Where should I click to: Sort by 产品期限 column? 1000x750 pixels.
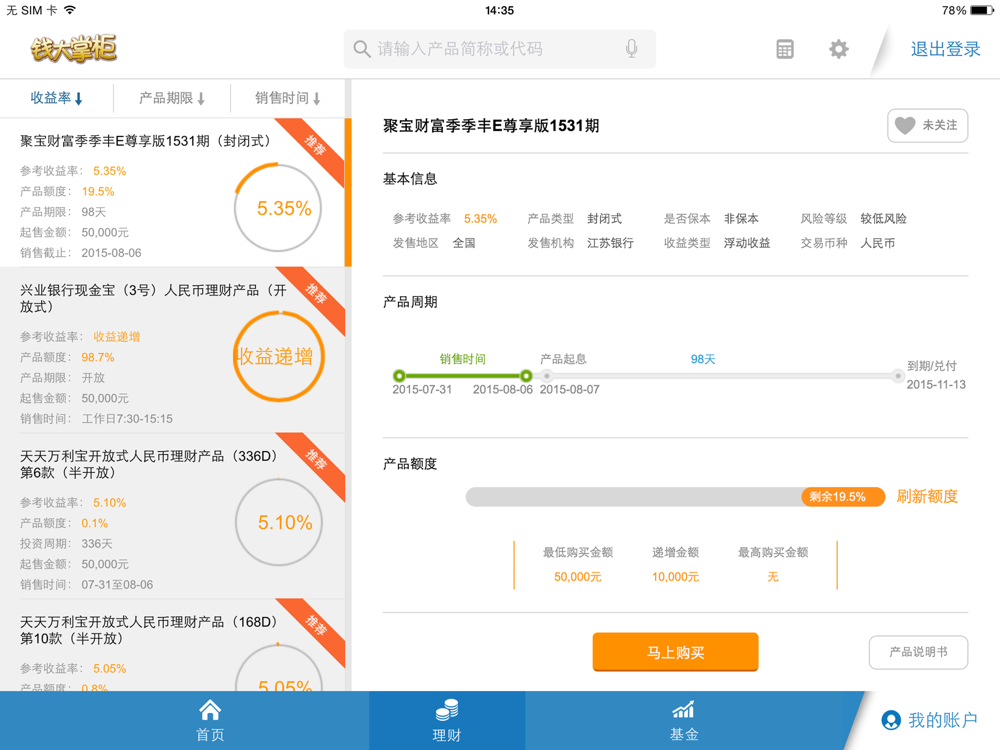tap(172, 98)
